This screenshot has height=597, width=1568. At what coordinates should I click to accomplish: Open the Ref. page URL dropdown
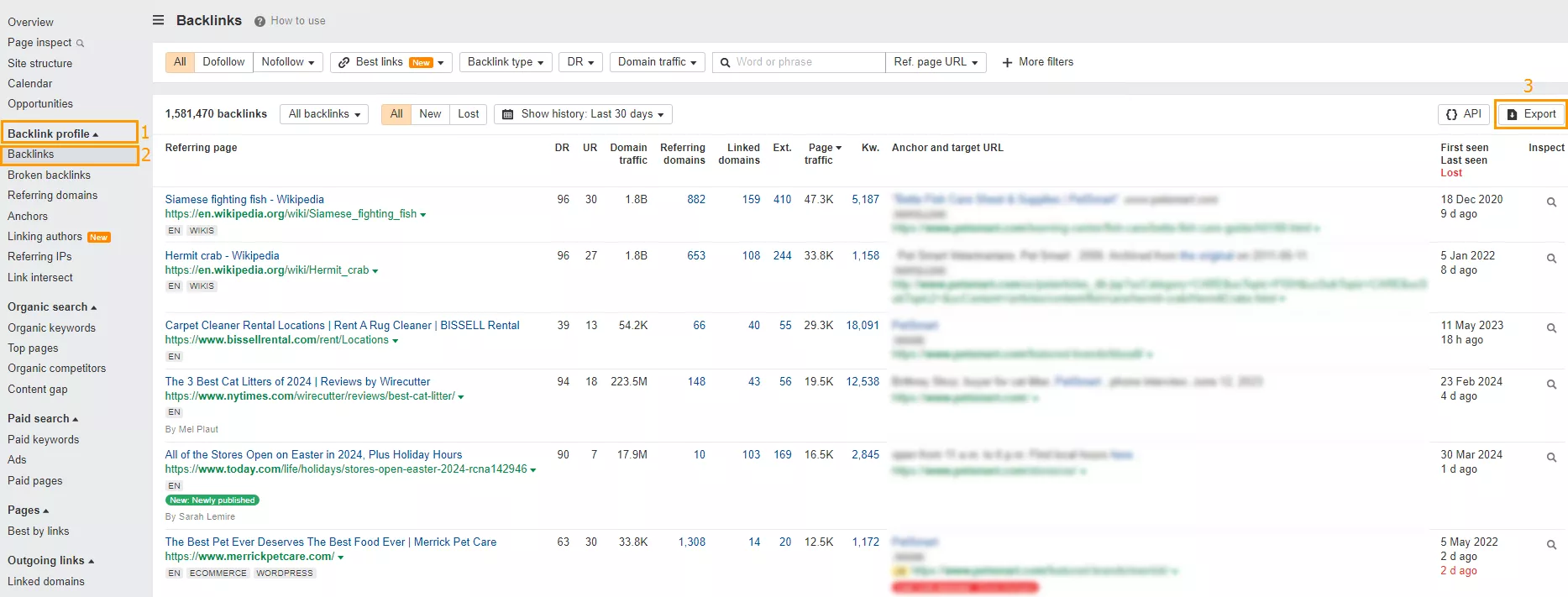pos(936,62)
